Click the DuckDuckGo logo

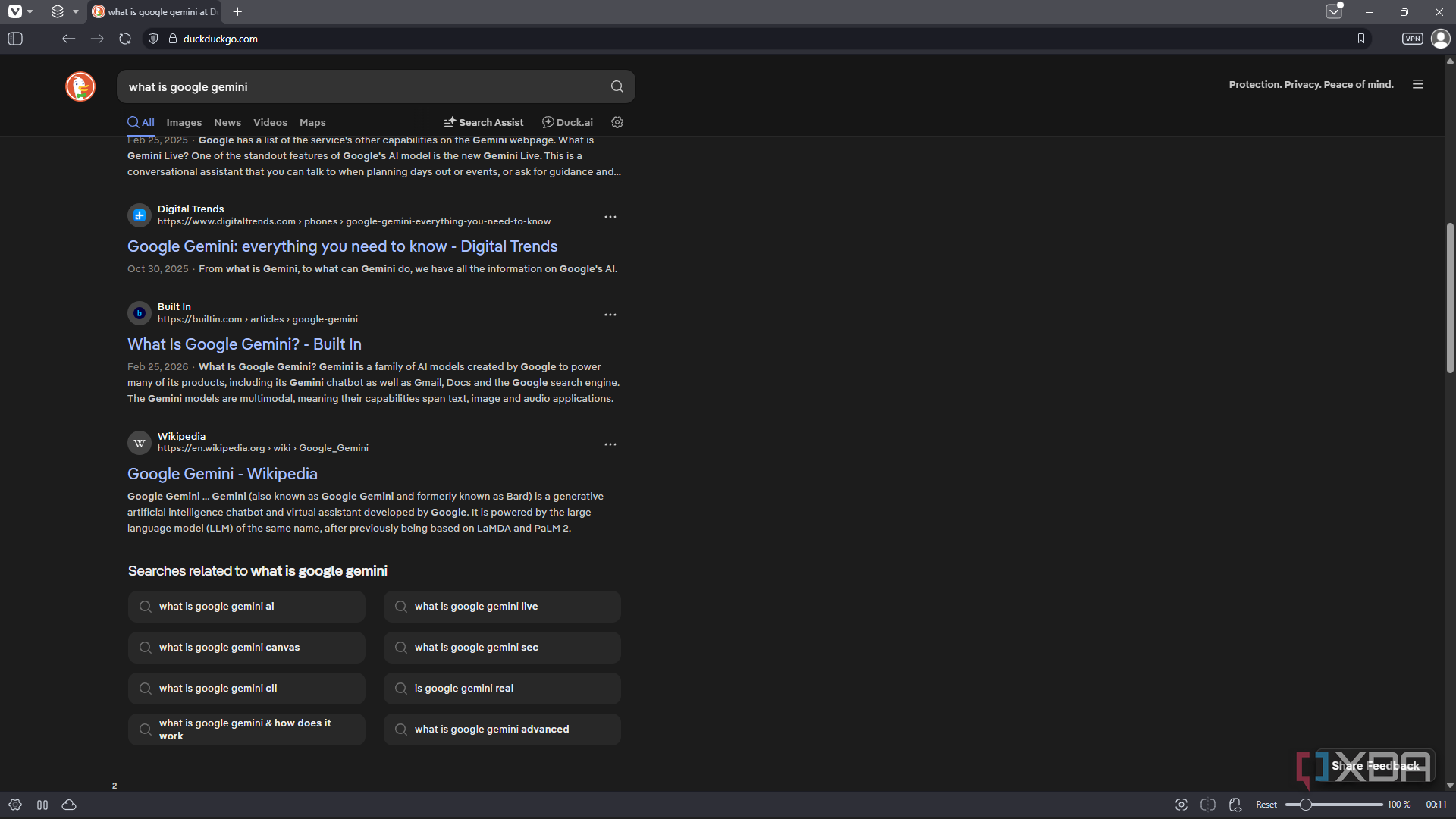[x=80, y=86]
